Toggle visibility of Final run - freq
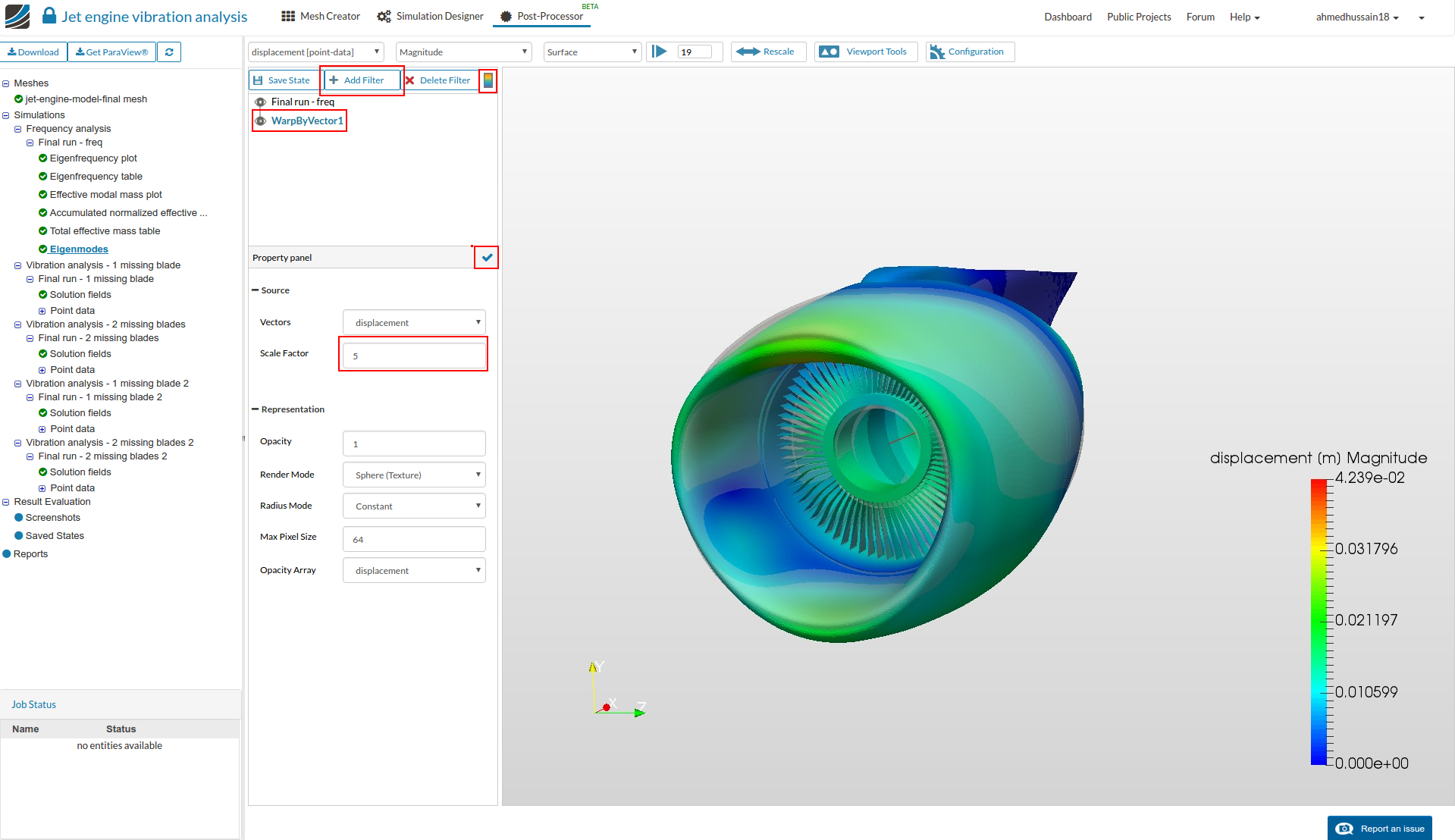Viewport: 1455px width, 840px height. 260,102
